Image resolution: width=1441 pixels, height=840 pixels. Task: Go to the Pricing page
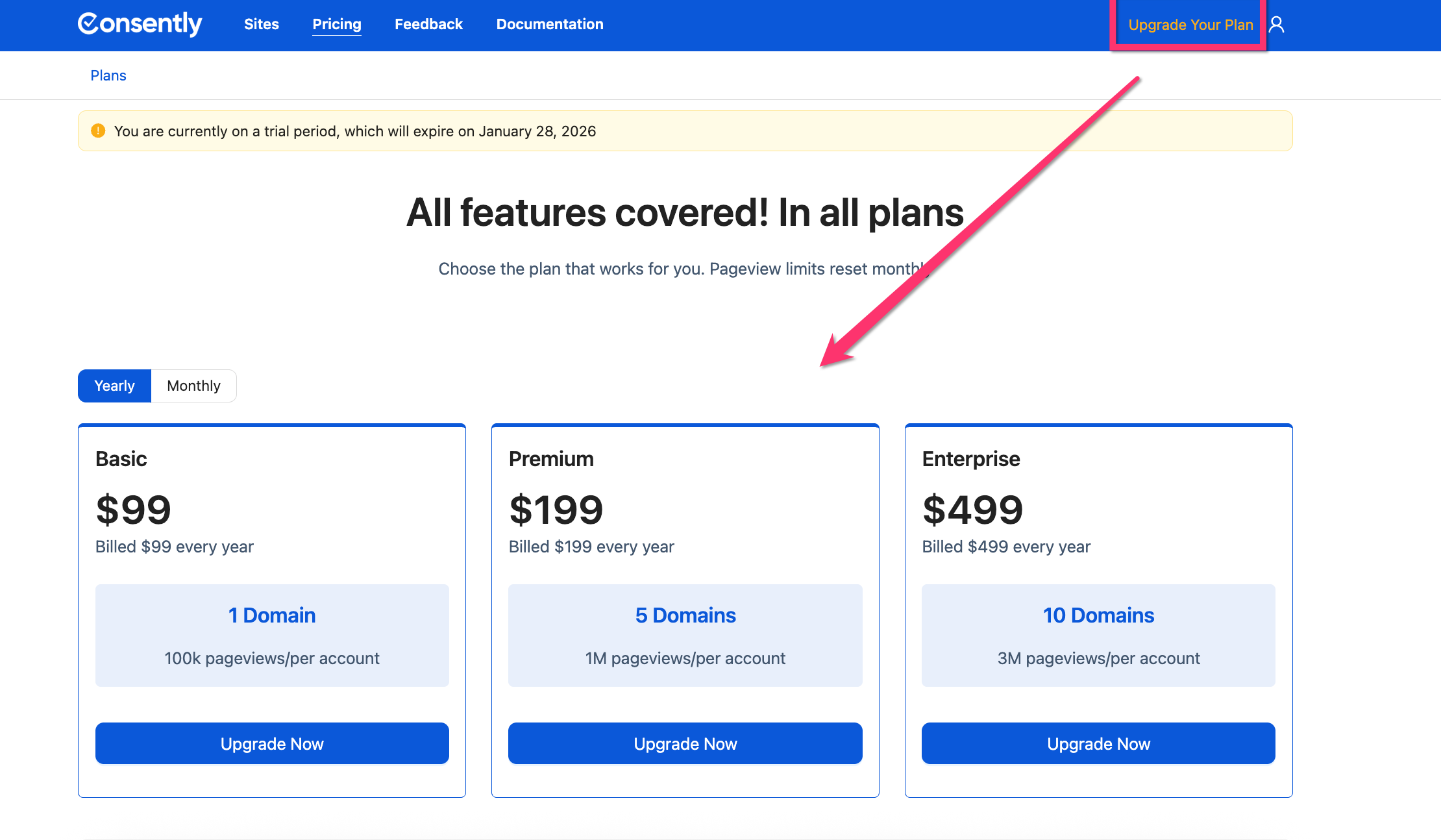[x=336, y=24]
